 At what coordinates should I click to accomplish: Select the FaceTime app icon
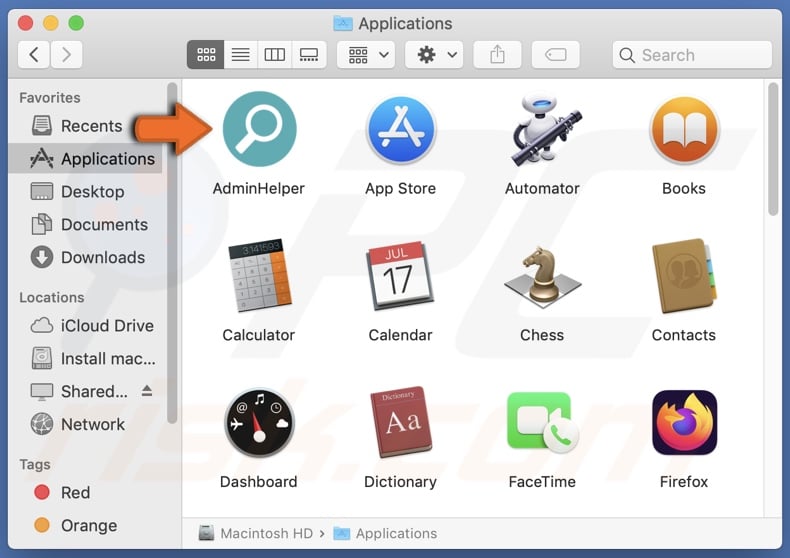(x=543, y=422)
